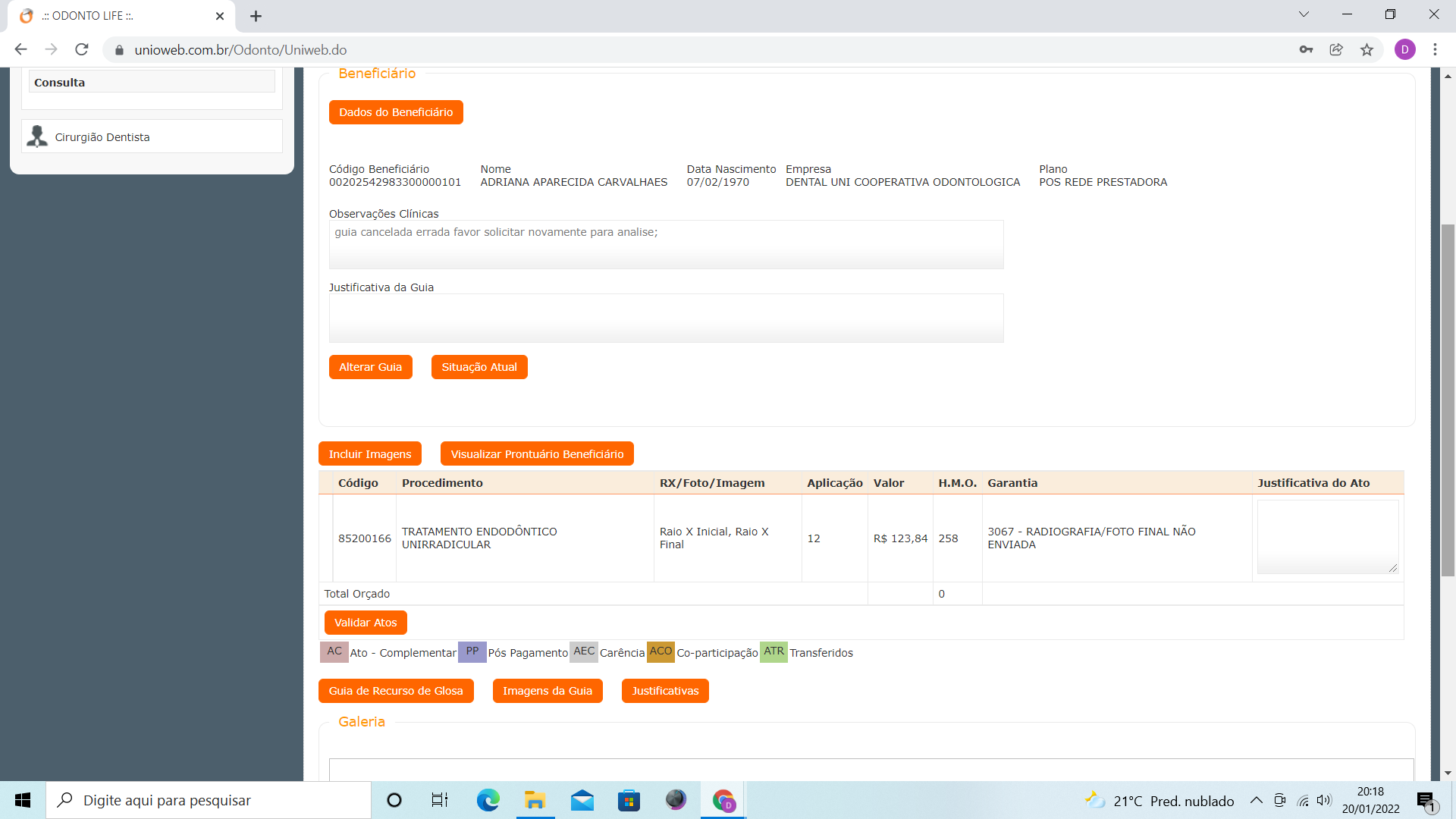The height and width of the screenshot is (819, 1456).
Task: Click the ACO Co-participação color legend
Action: (661, 652)
